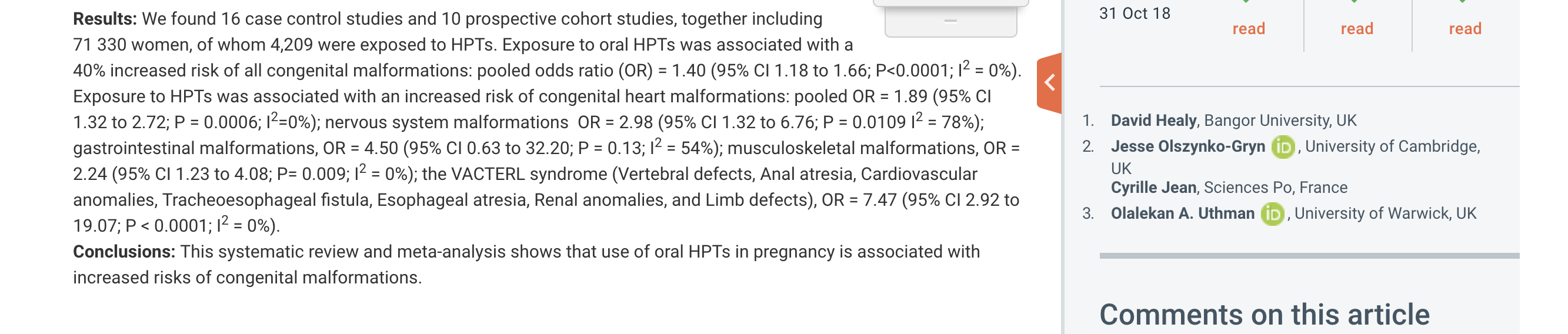This screenshot has width=1568, height=334.
Task: Click the Bangor University, UK affiliation text
Action: (1280, 121)
